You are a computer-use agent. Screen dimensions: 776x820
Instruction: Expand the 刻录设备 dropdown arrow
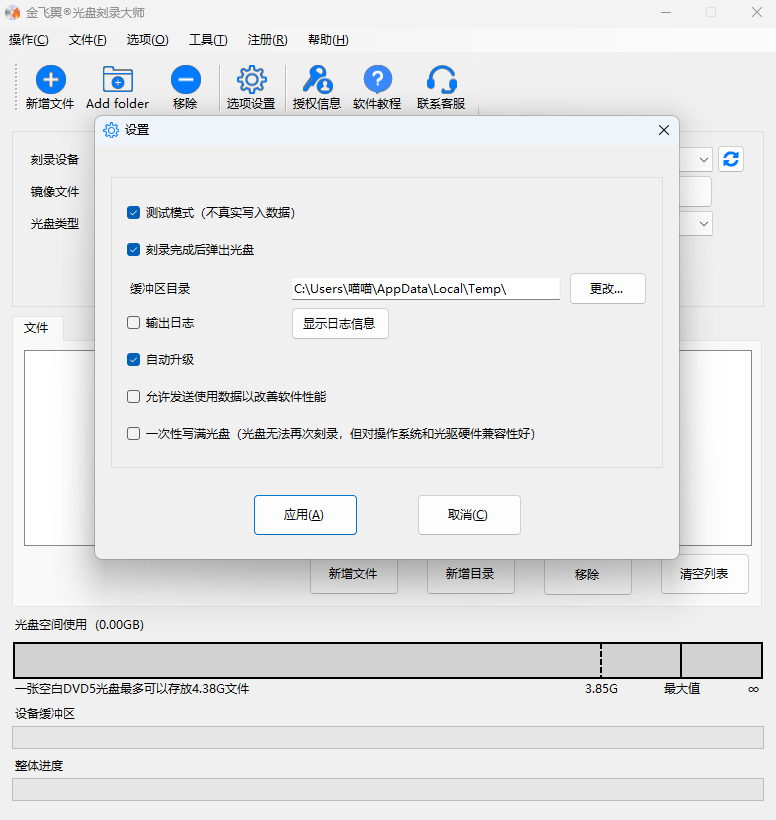(x=703, y=159)
